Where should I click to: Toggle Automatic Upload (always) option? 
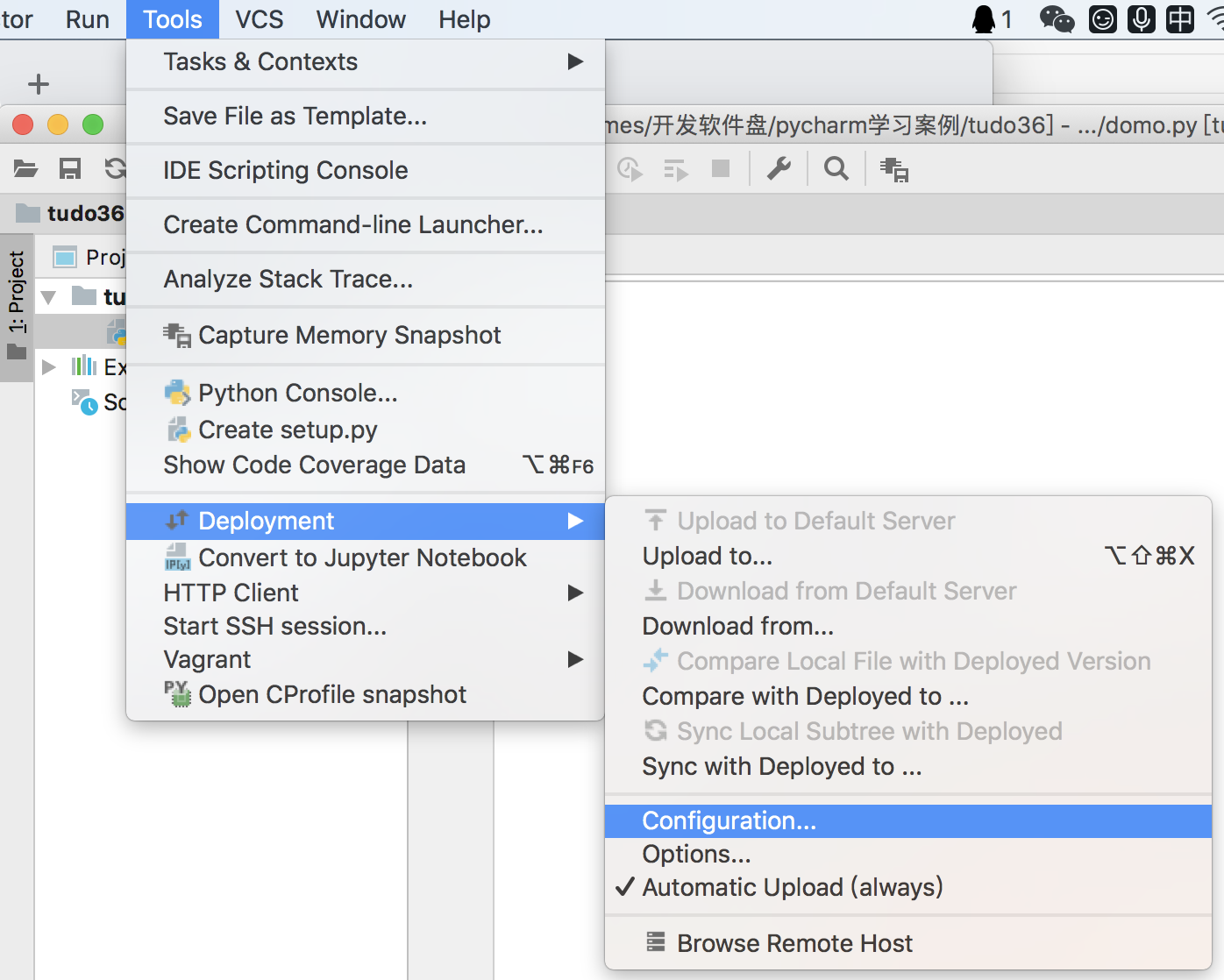tap(792, 887)
